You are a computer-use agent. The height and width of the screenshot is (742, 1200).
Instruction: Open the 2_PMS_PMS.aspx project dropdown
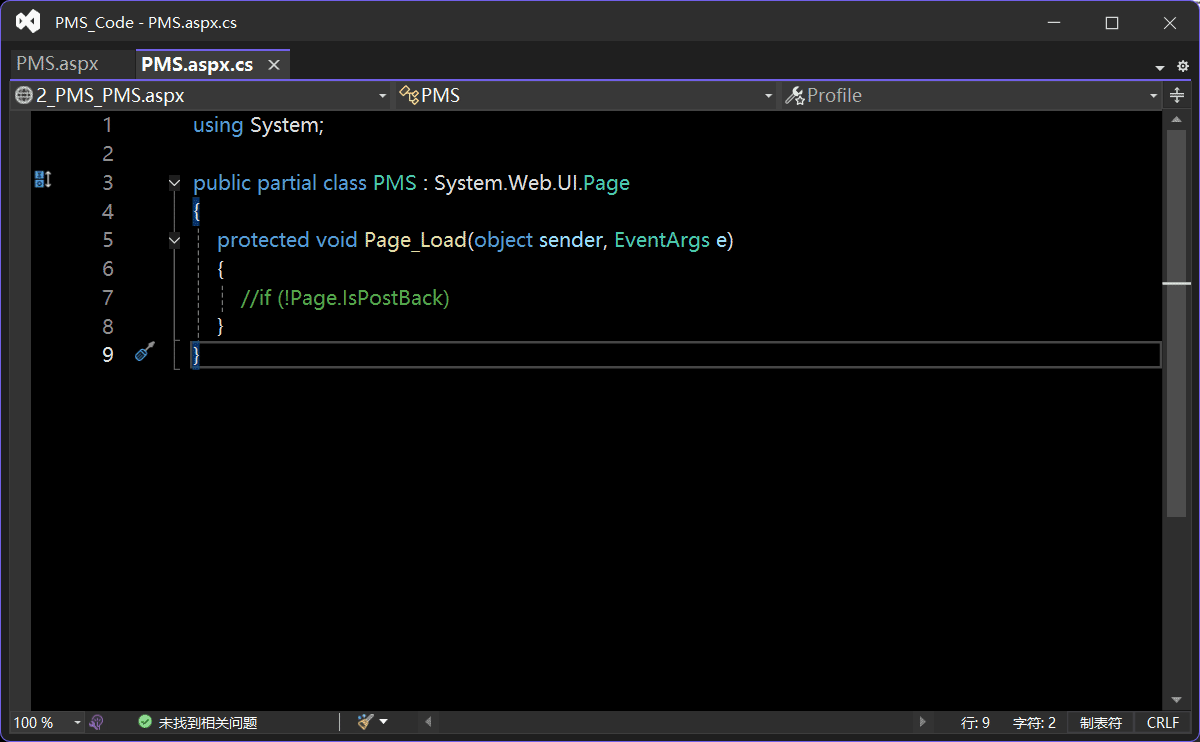coord(200,95)
